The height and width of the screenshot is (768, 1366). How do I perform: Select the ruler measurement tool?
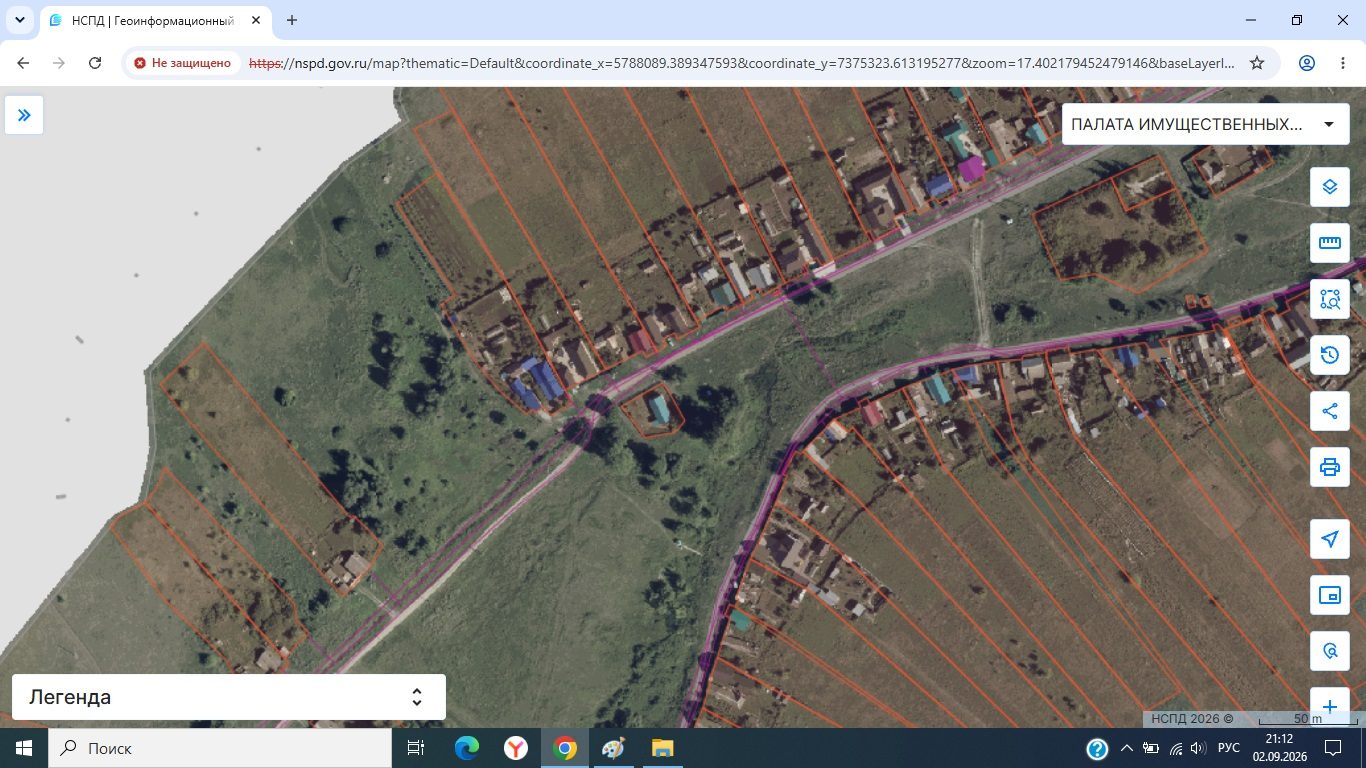click(1329, 243)
